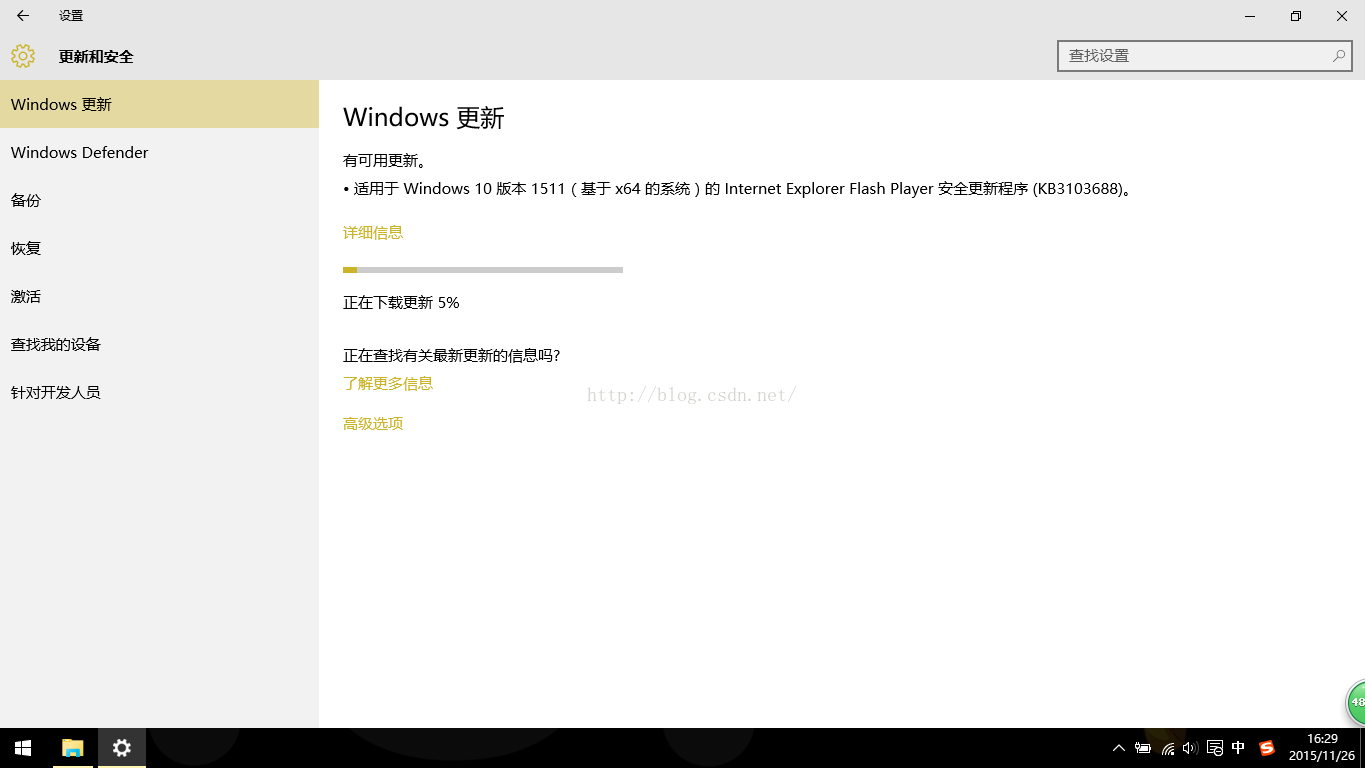The width and height of the screenshot is (1365, 768).
Task: Click the 了解更多信息 link
Action: click(388, 383)
